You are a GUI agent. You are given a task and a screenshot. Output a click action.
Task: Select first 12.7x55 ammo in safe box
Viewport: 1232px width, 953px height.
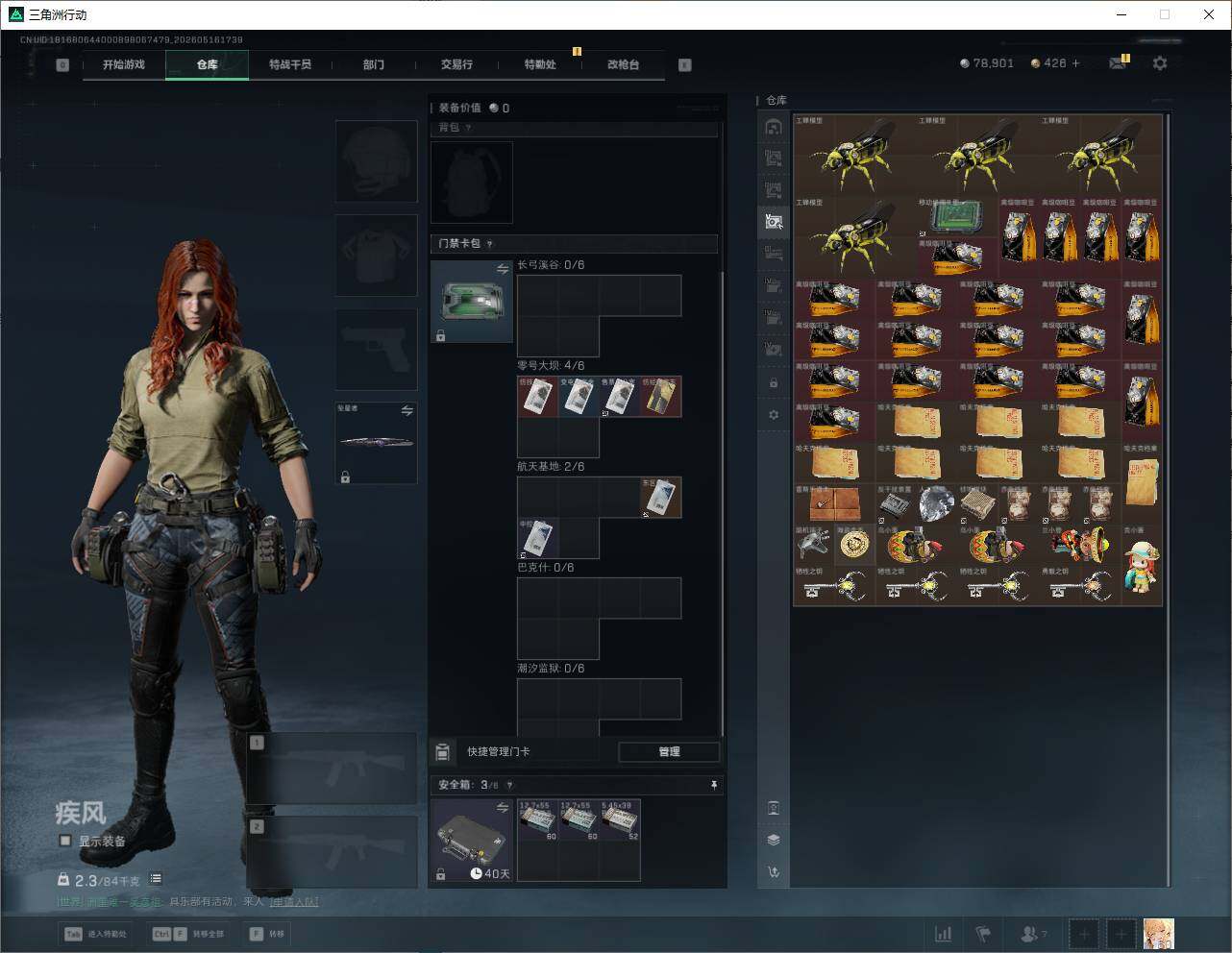538,819
